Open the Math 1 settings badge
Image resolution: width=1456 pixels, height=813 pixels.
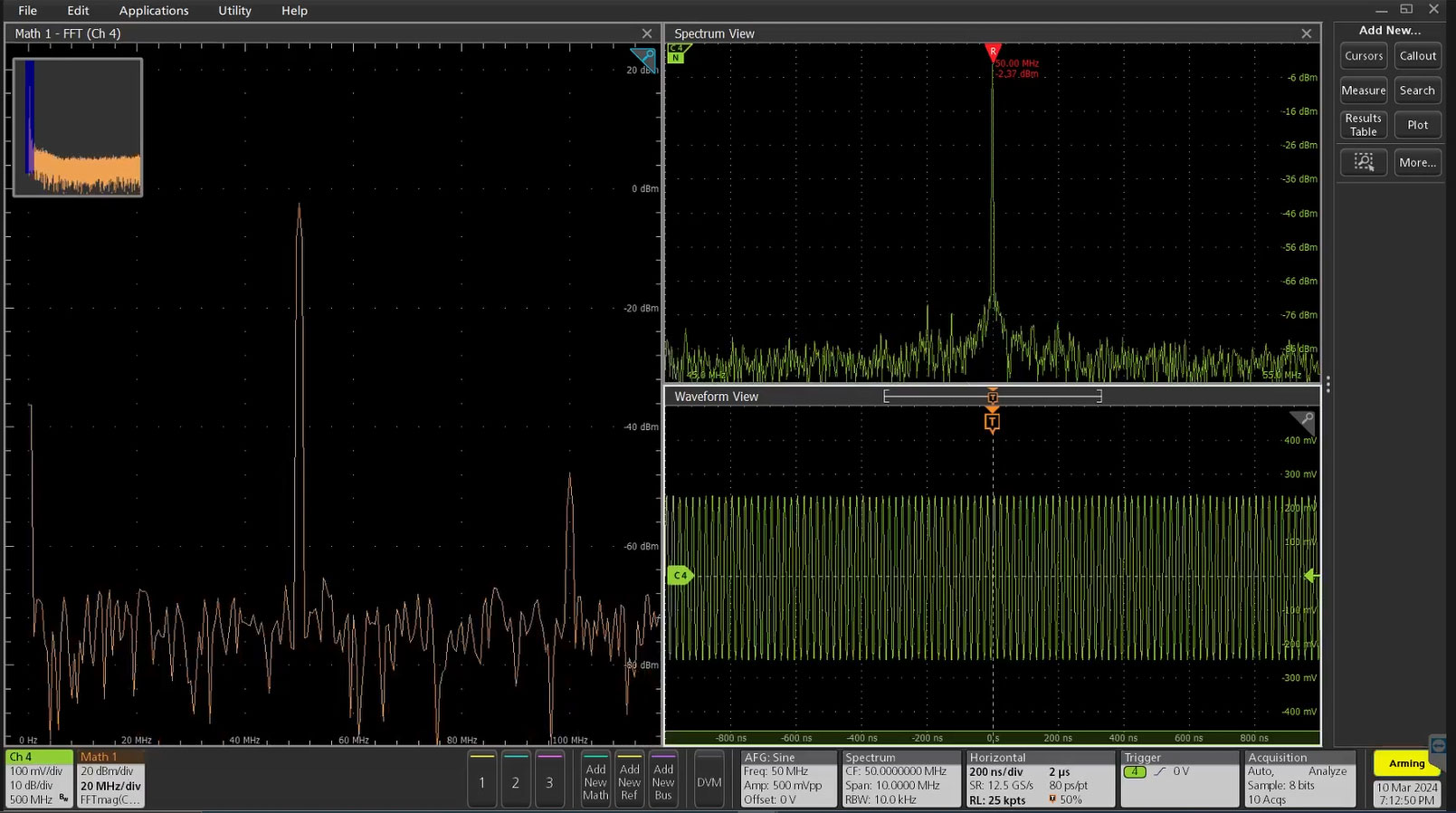(110, 779)
